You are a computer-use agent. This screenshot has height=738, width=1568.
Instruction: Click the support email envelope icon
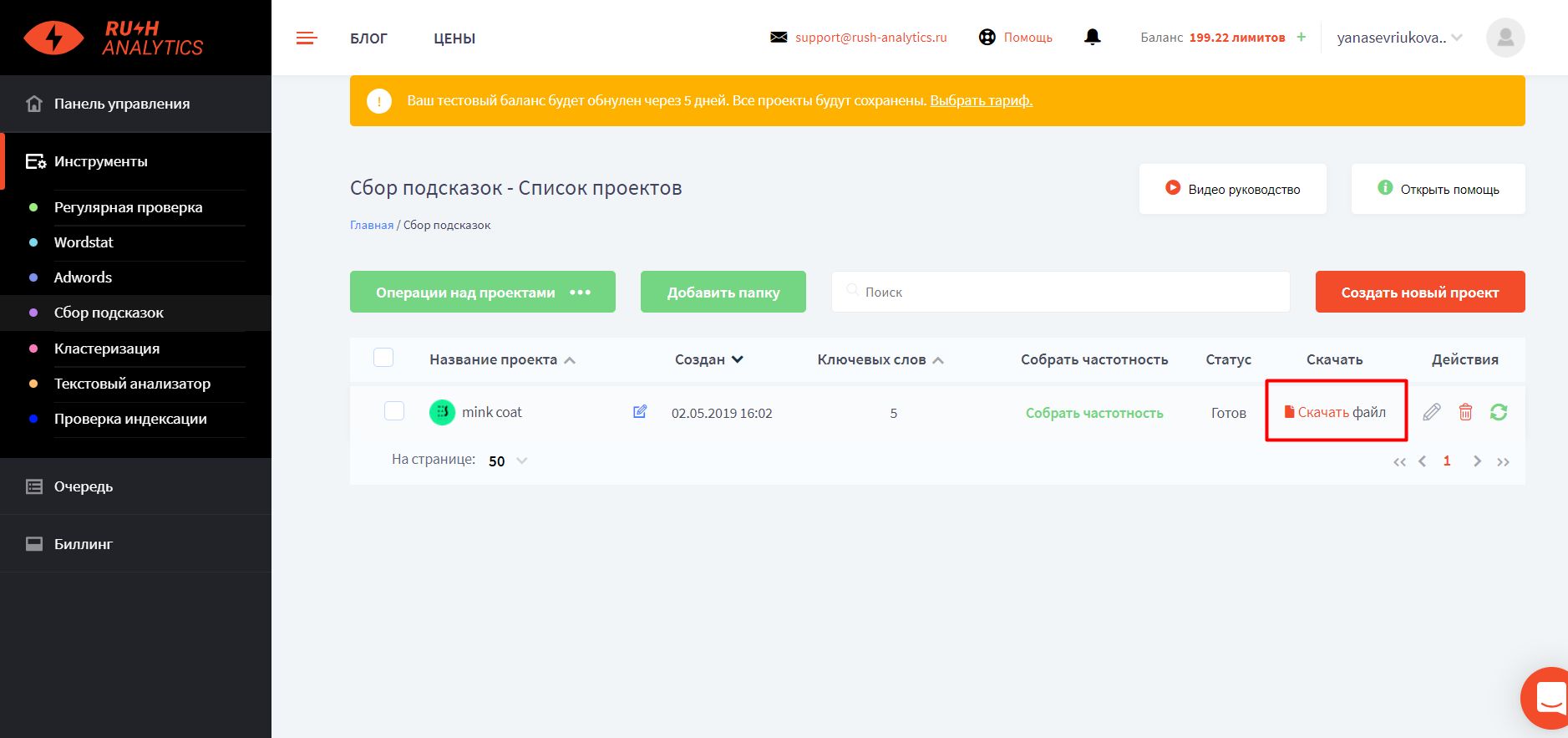[779, 38]
